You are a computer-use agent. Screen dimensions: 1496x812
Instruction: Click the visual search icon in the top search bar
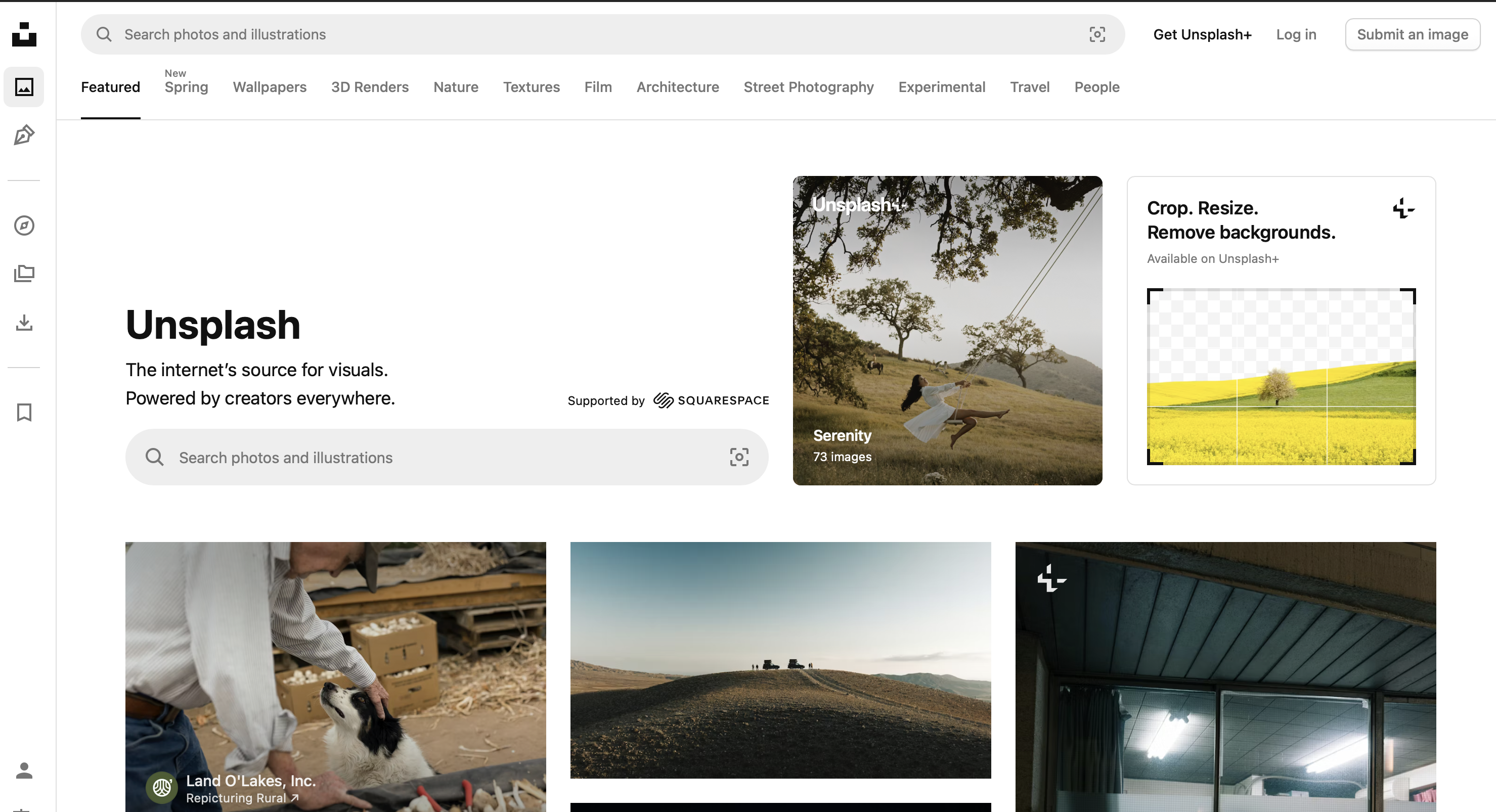tap(1096, 34)
